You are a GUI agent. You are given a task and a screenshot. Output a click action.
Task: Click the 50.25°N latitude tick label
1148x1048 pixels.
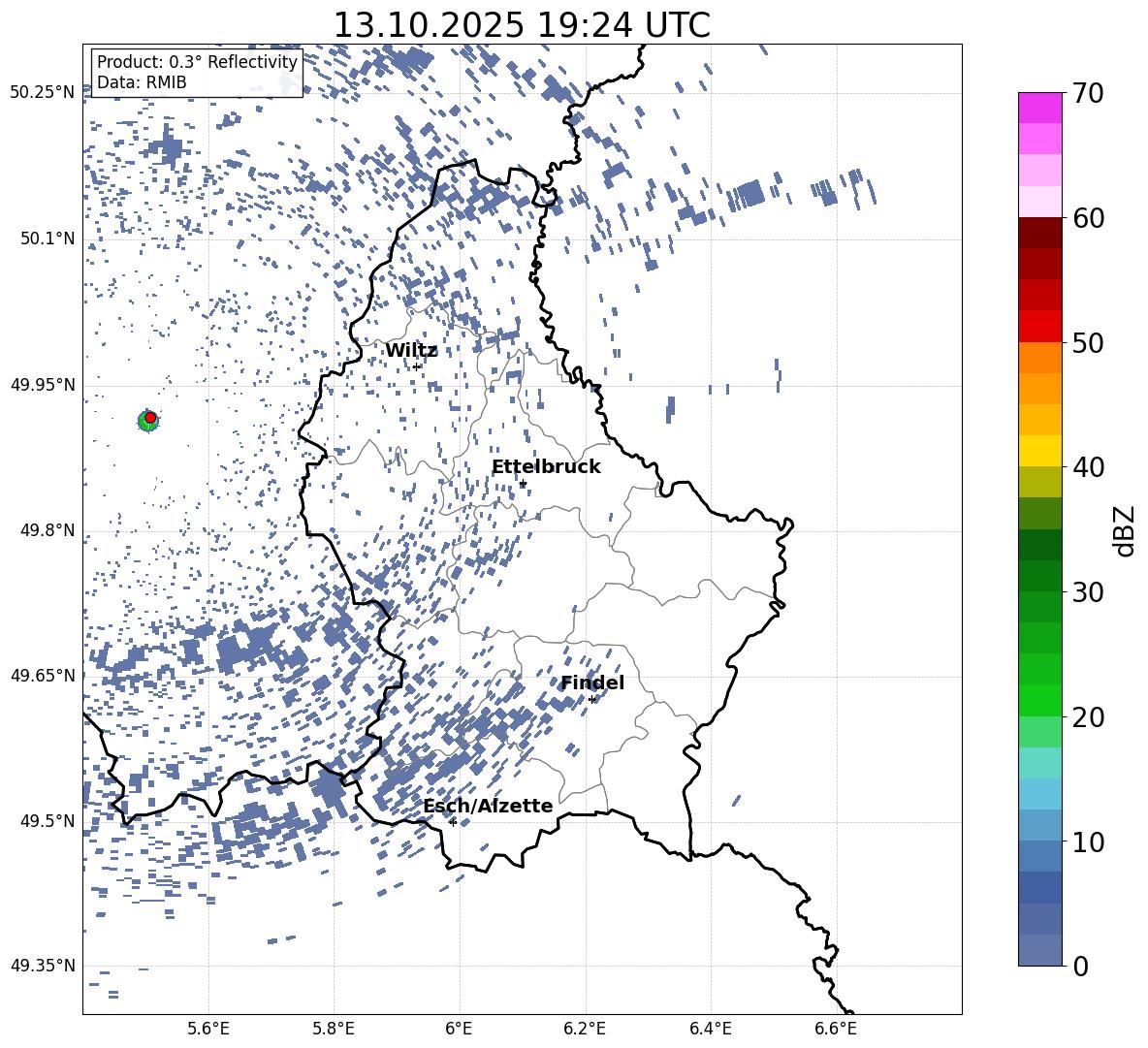coord(44,93)
